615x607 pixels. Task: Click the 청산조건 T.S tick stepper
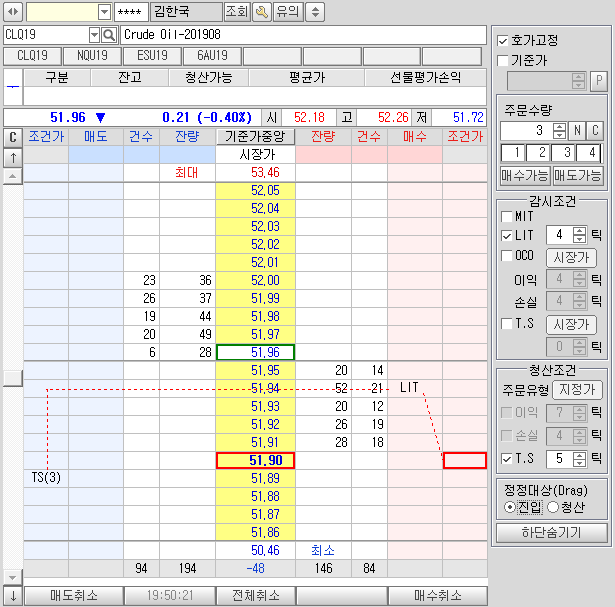[x=579, y=458]
